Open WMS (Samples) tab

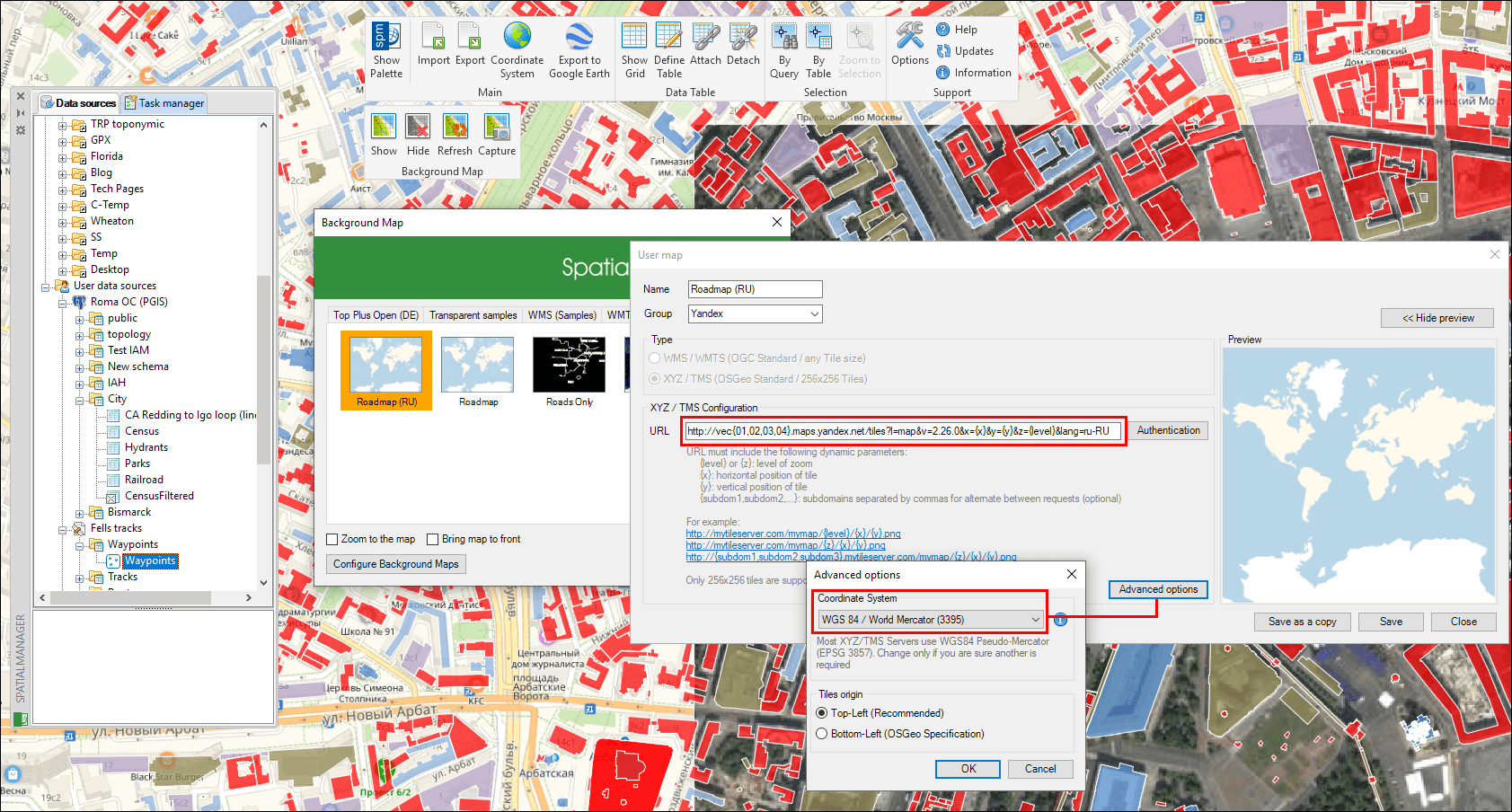point(561,315)
